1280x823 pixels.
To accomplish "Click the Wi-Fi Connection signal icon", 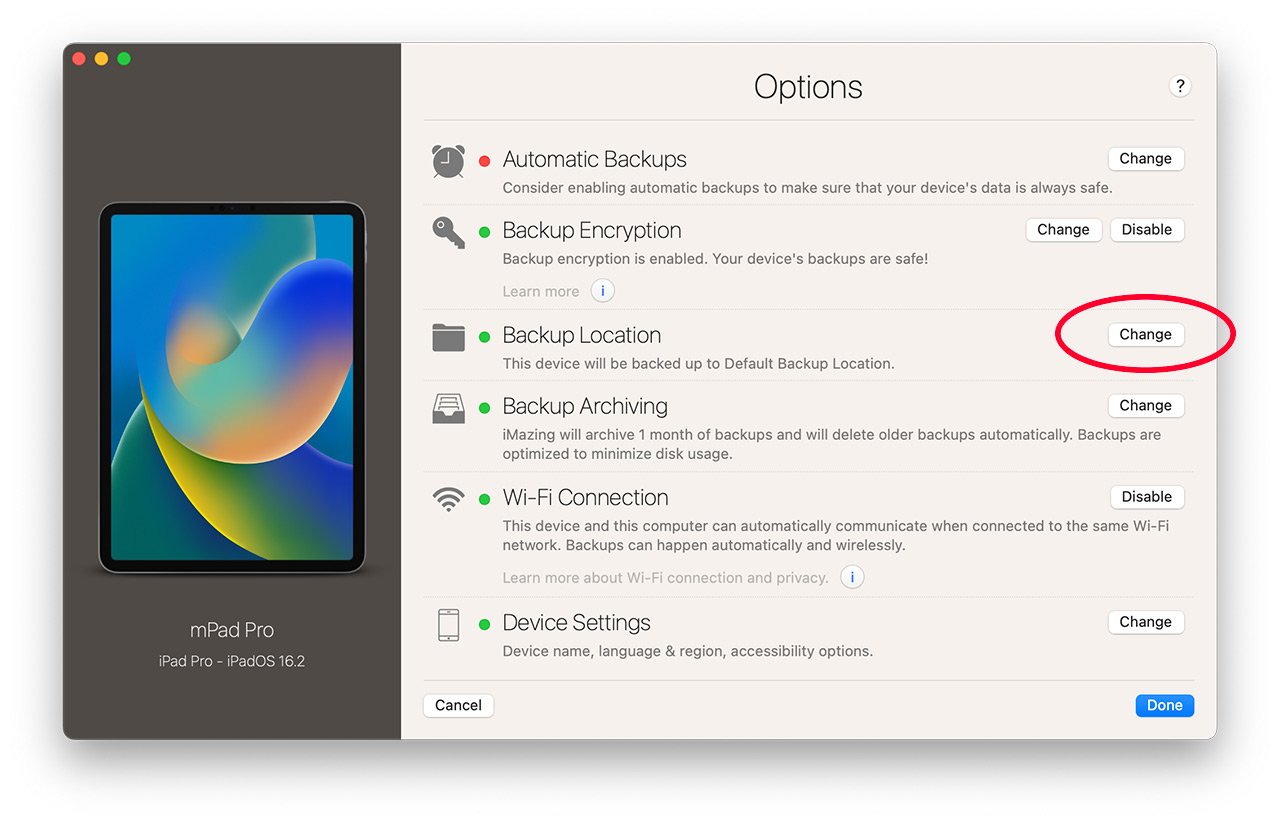I will (448, 500).
